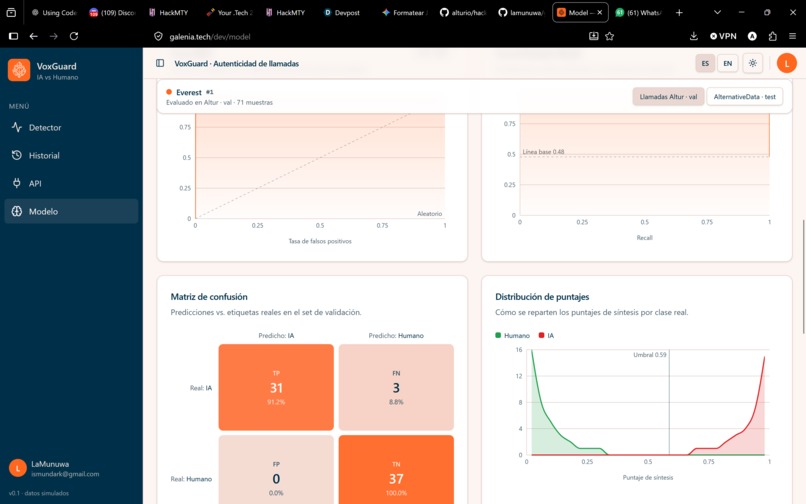Viewport: 806px width, 504px height.
Task: Click the Historial clock icon
Action: pos(17,155)
